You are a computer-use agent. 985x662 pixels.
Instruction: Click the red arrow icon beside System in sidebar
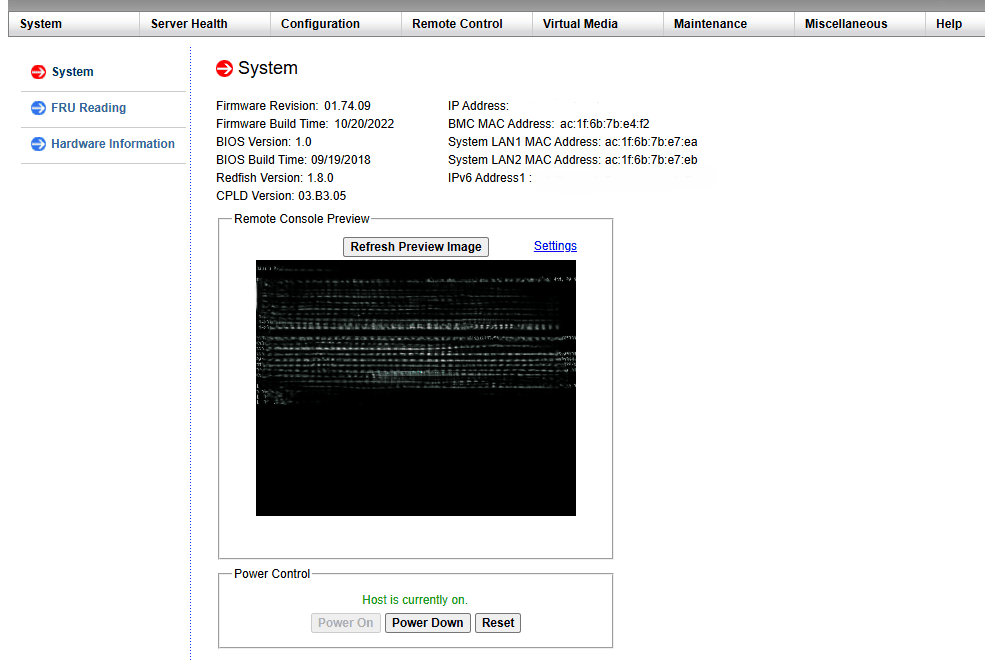(x=39, y=72)
